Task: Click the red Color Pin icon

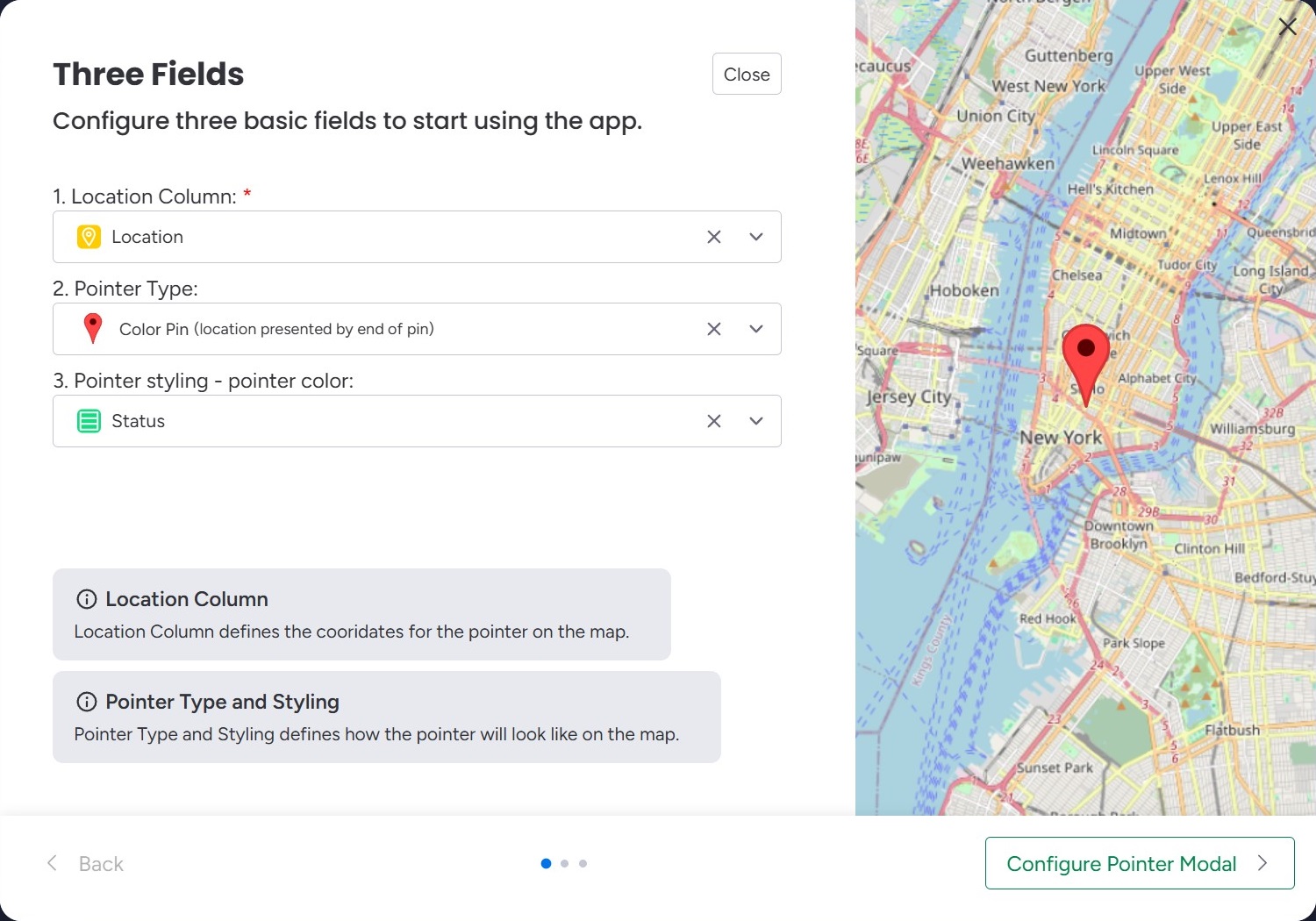Action: (92, 329)
